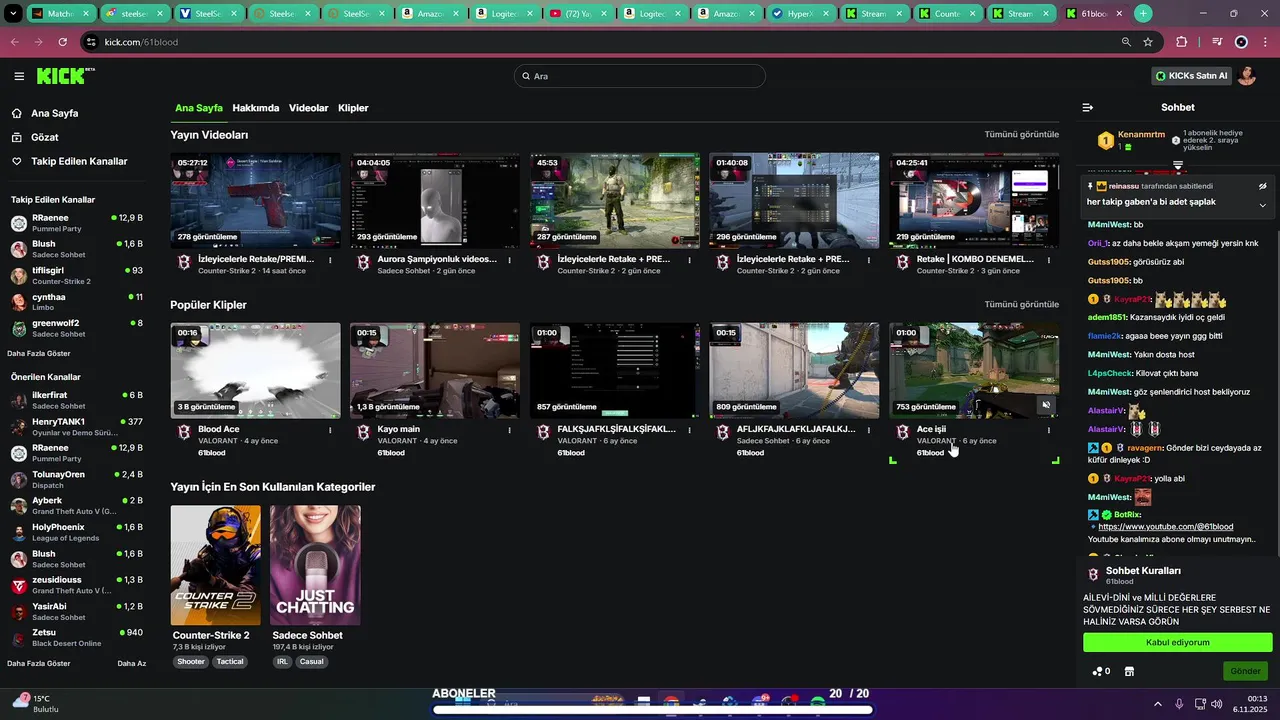Screen dimensions: 1280x720
Task: Switch to the Klipler tab
Action: pyautogui.click(x=353, y=108)
